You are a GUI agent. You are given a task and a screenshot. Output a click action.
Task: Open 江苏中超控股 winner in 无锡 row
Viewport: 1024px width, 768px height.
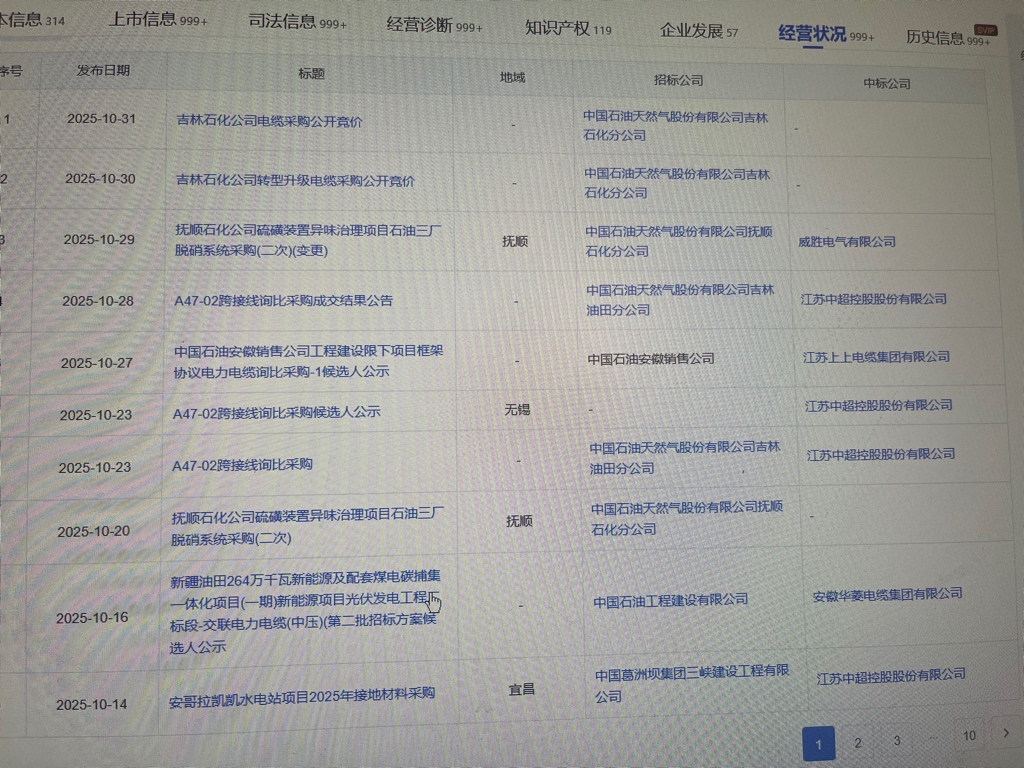click(878, 406)
